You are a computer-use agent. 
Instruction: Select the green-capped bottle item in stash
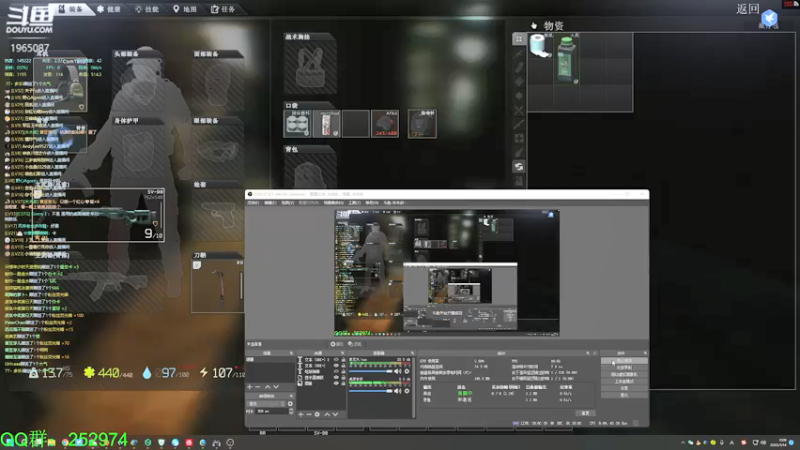click(x=566, y=59)
